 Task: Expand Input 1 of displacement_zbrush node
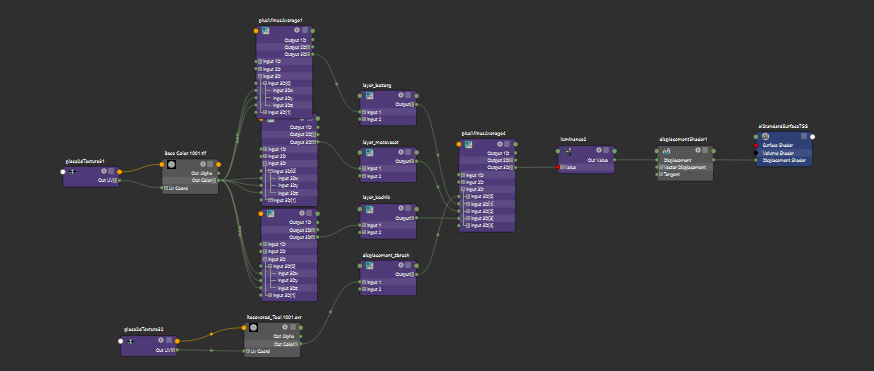tap(364, 282)
